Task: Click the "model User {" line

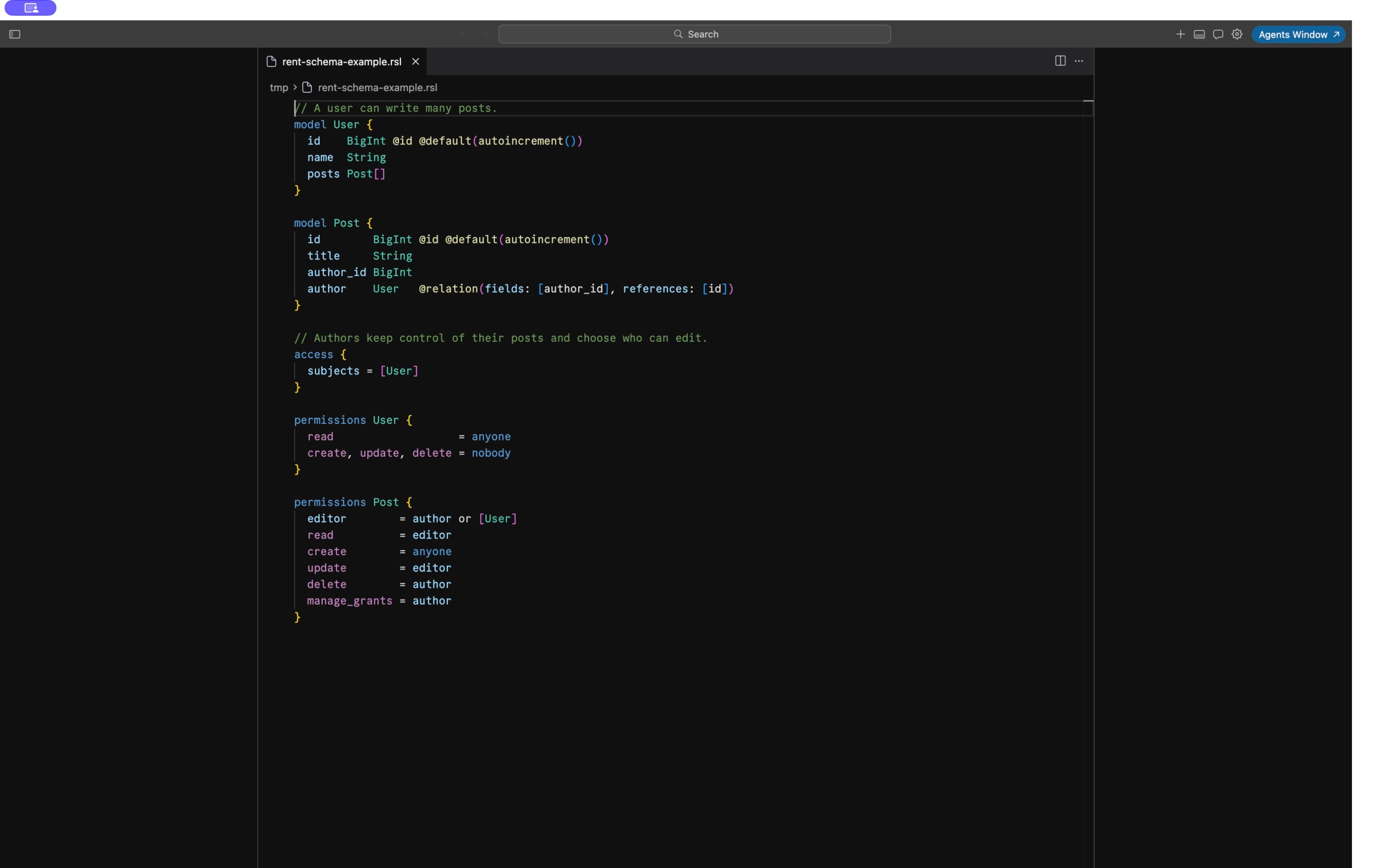Action: click(x=333, y=125)
